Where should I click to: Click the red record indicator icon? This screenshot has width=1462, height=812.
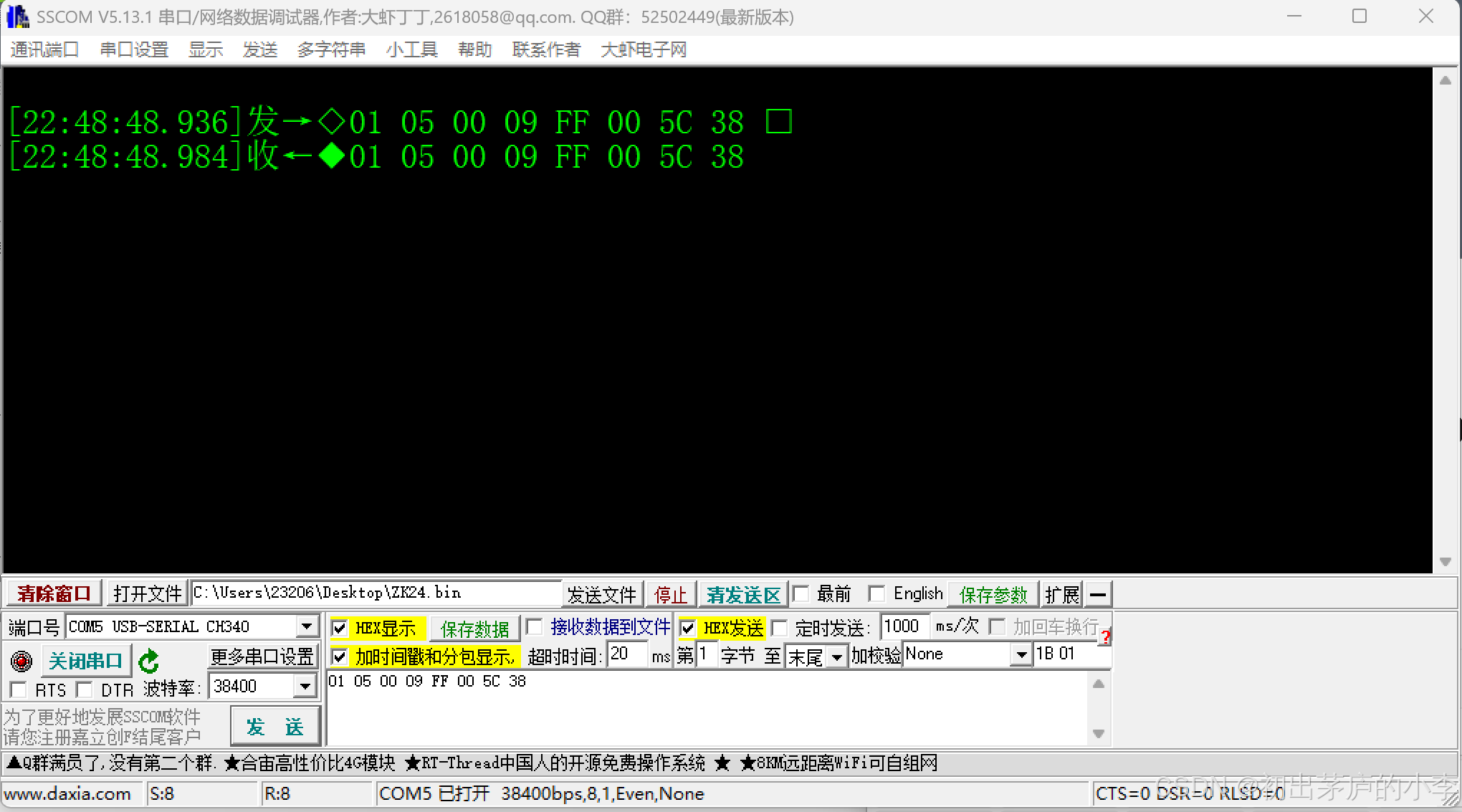21,660
